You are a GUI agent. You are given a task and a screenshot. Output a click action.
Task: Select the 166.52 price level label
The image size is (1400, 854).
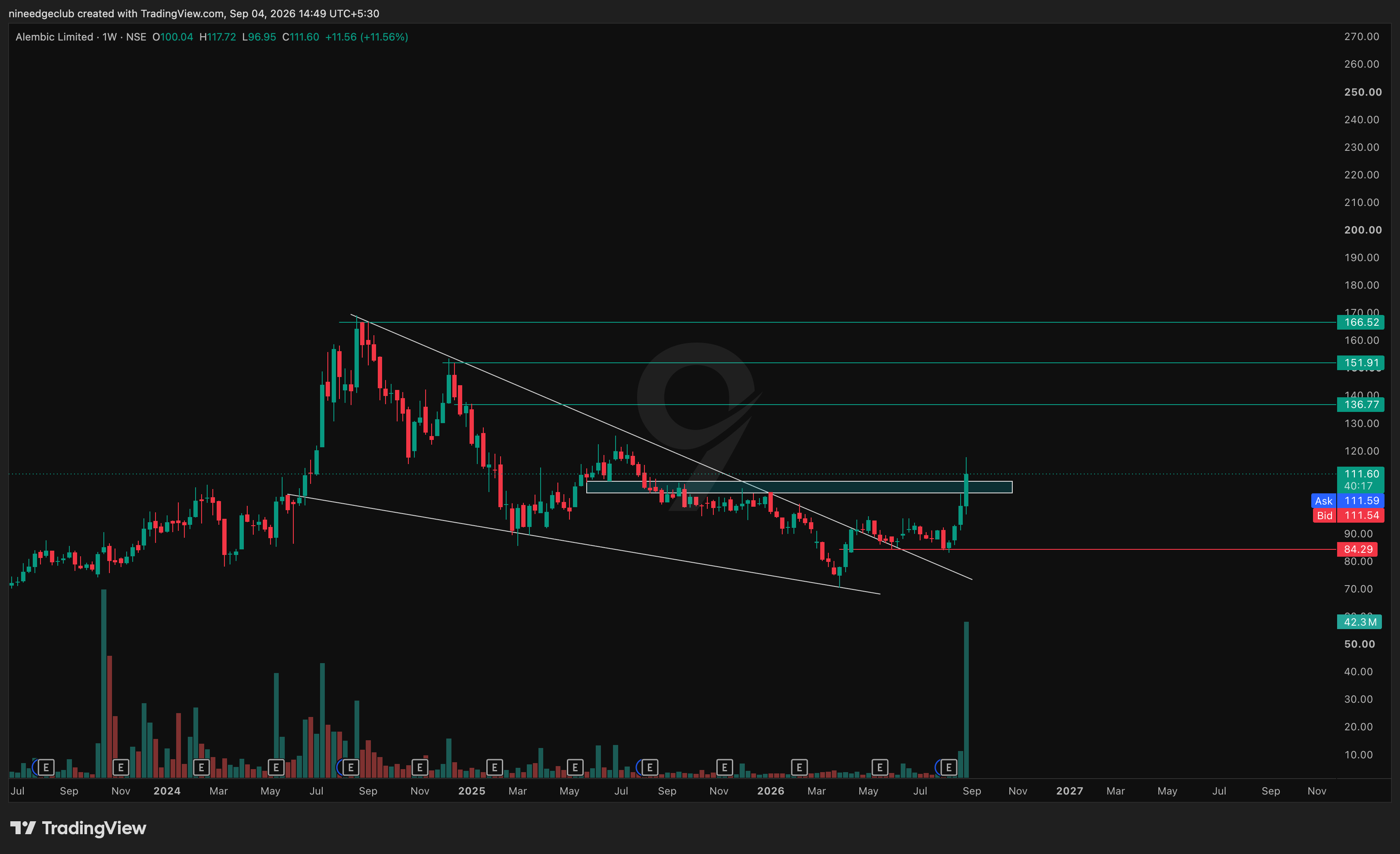tap(1361, 322)
